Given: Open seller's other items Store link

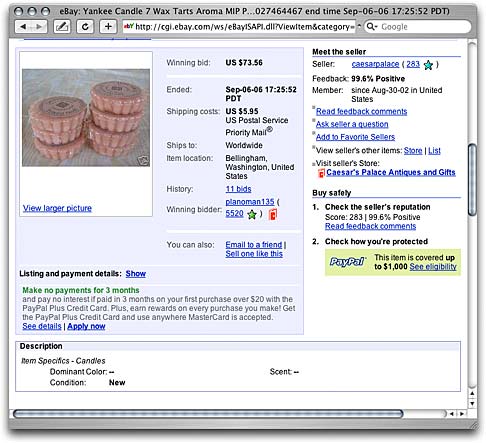Looking at the screenshot, I should [x=413, y=151].
